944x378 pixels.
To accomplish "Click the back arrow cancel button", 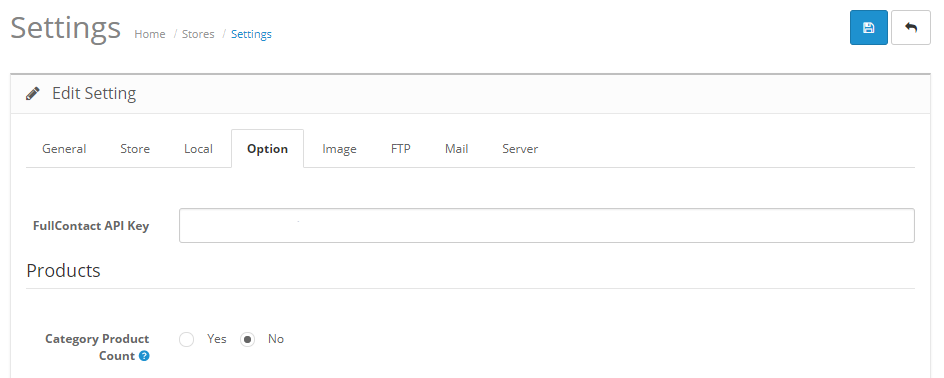I will (910, 28).
